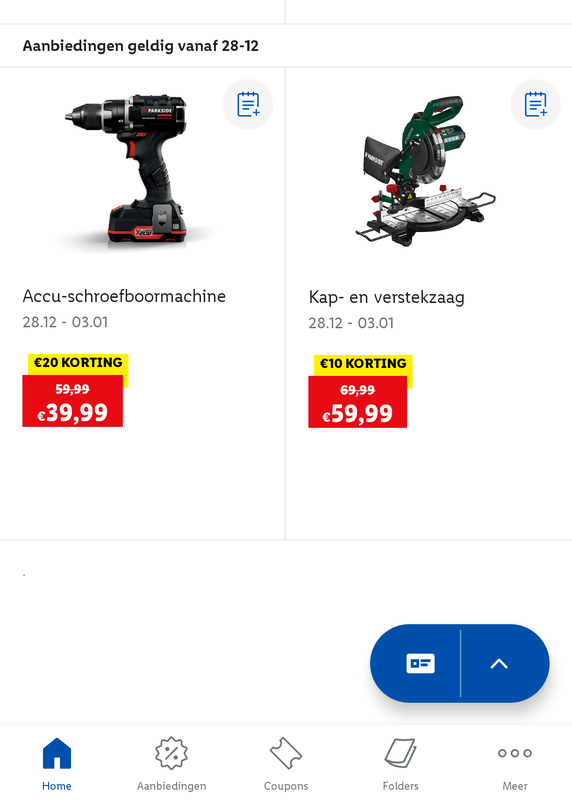Go to the Home tab
The height and width of the screenshot is (800, 572).
[x=57, y=763]
